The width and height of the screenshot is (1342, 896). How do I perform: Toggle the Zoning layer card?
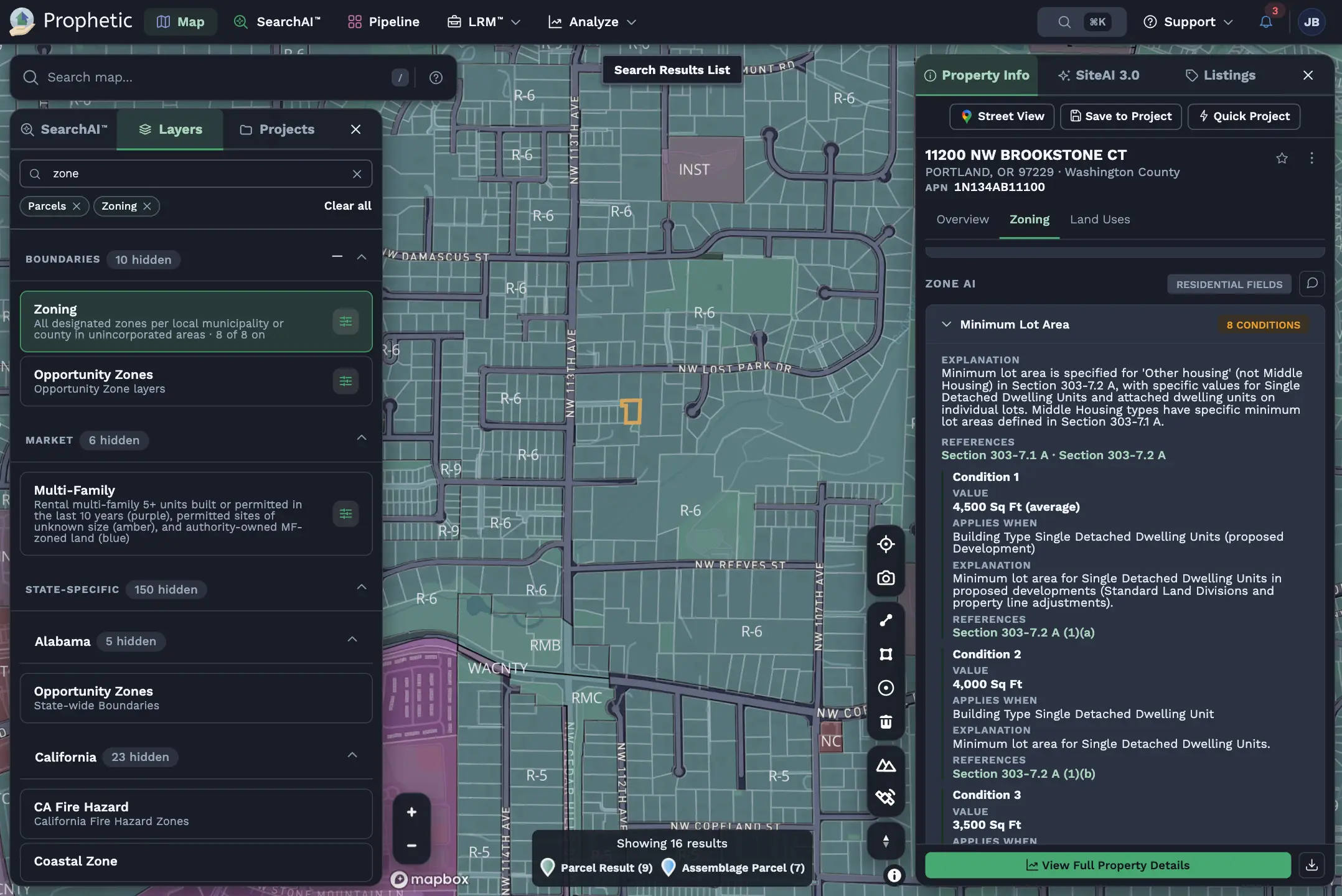pos(196,322)
